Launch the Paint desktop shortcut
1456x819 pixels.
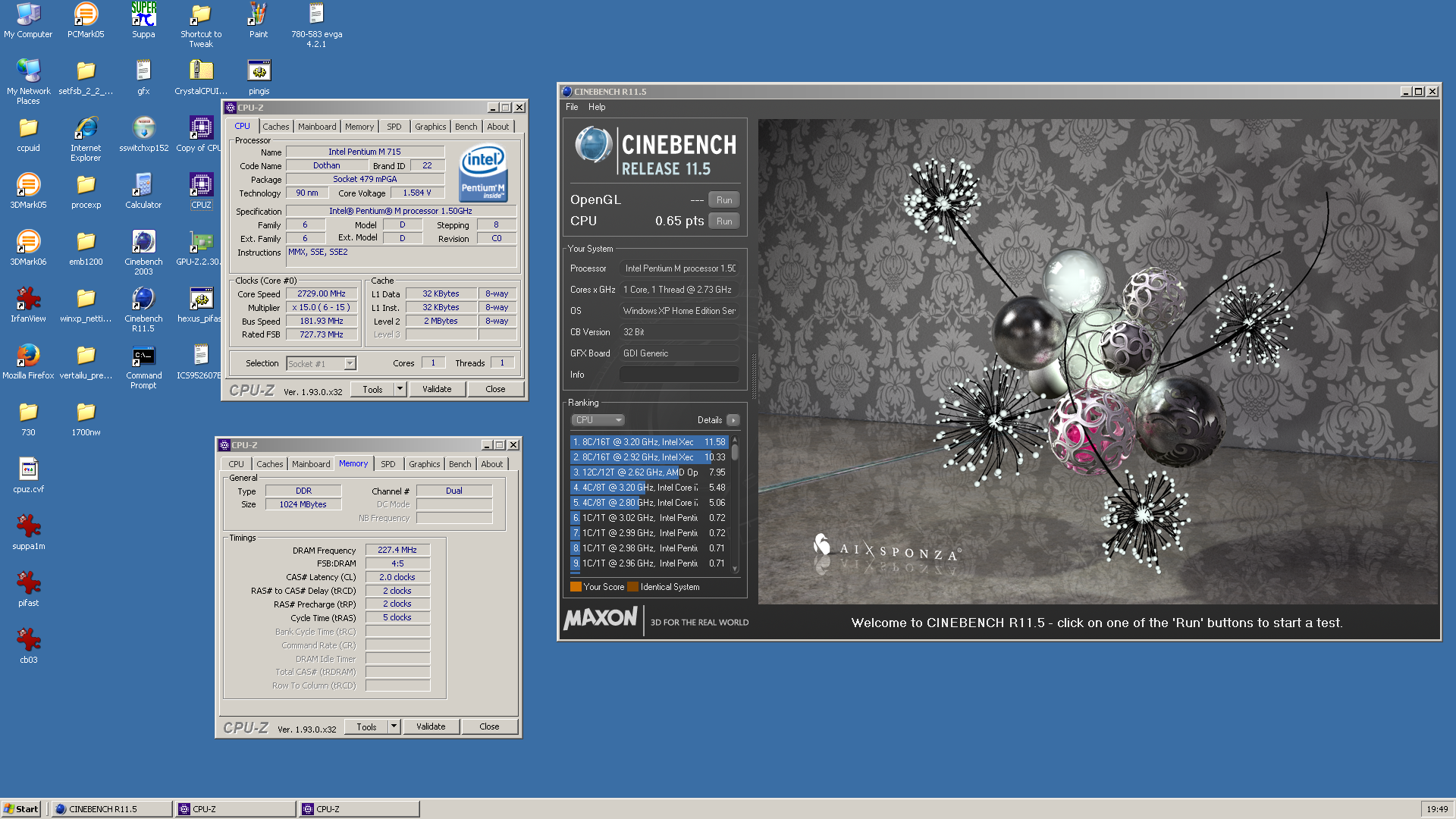pyautogui.click(x=259, y=20)
